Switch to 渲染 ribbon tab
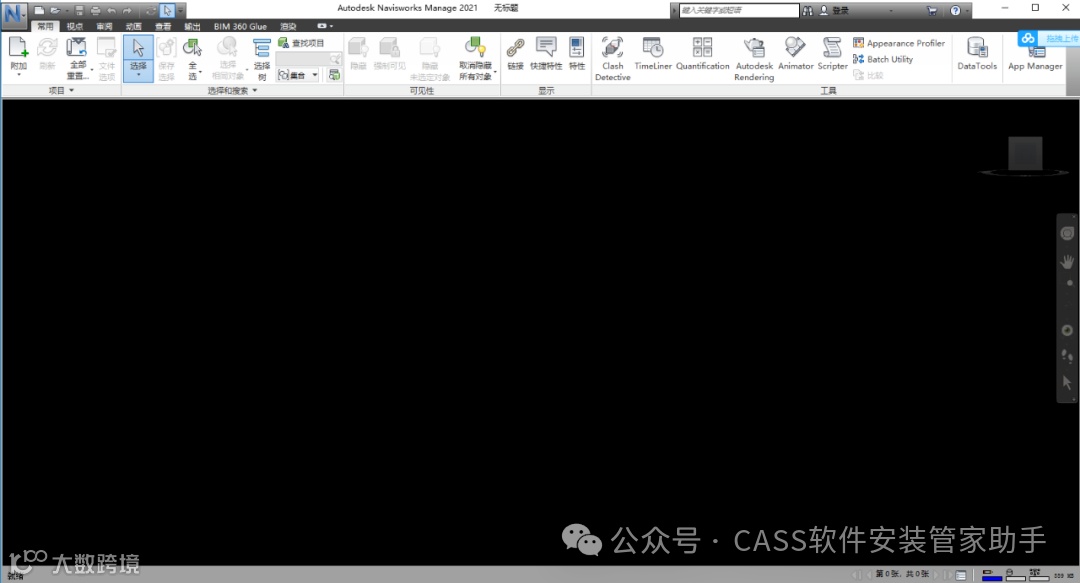 (x=288, y=26)
